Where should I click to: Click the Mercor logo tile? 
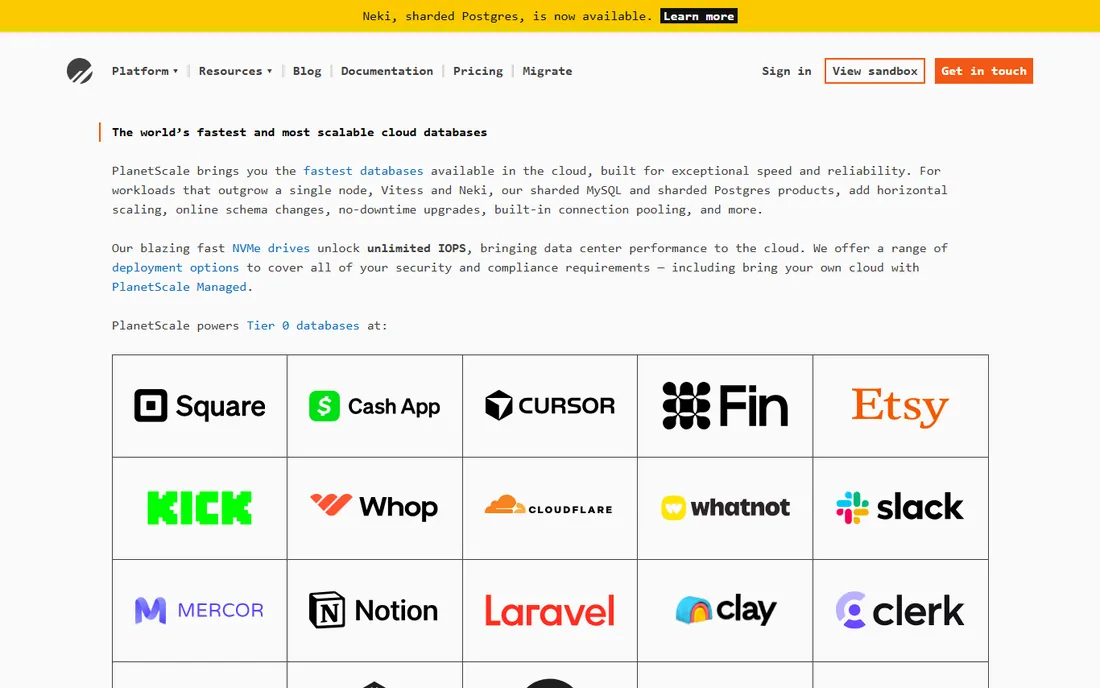click(x=200, y=611)
